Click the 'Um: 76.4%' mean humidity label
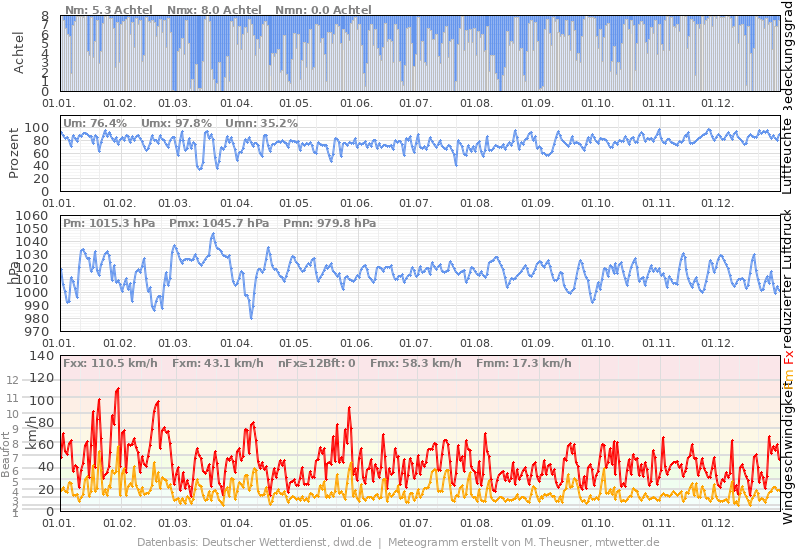The height and width of the screenshot is (550, 800). coord(95,123)
